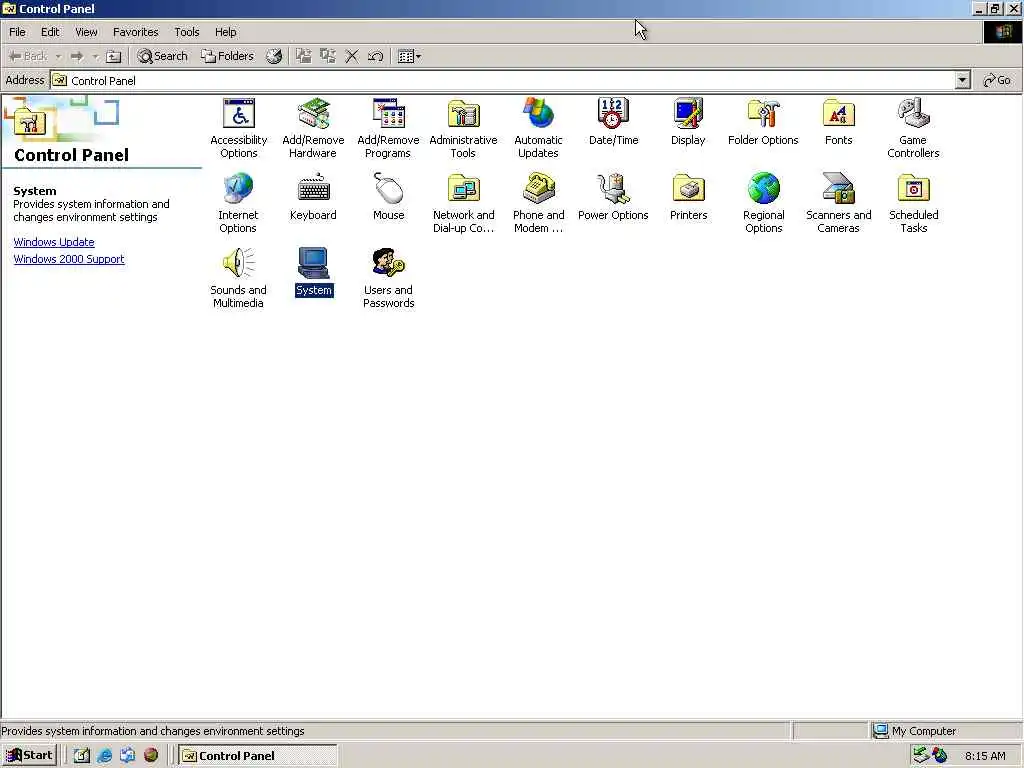Click the Folder Options icon
This screenshot has height=768, width=1024.
coord(763,114)
